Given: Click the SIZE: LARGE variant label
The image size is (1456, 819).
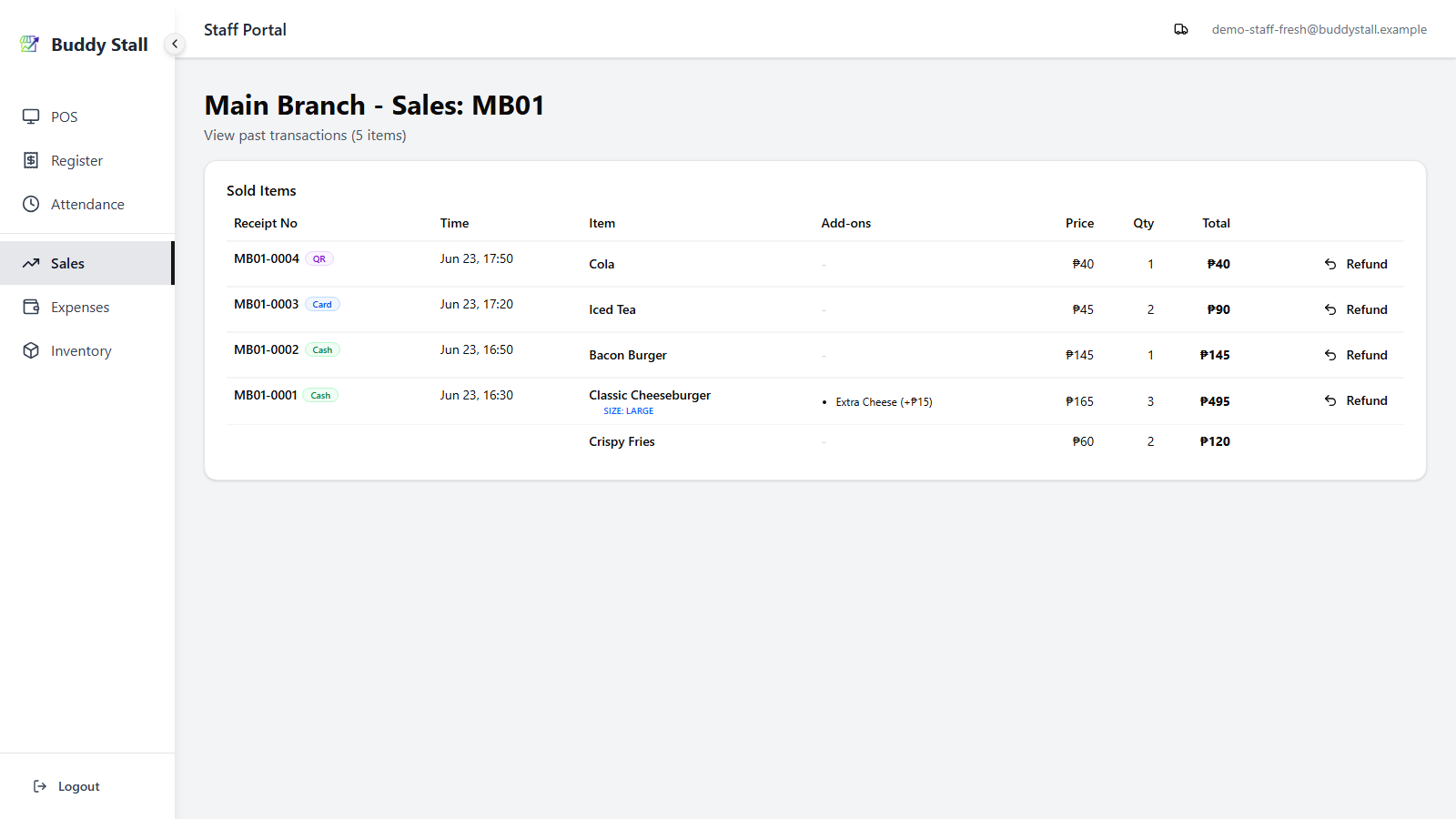Looking at the screenshot, I should coord(629,411).
